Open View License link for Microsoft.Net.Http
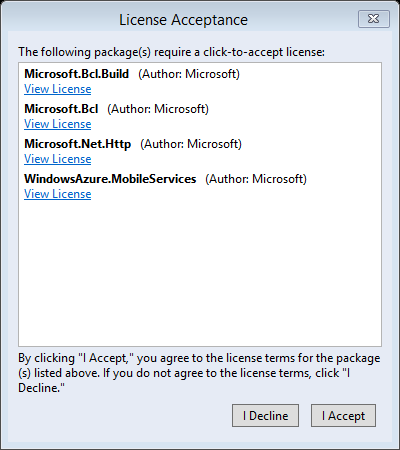The width and height of the screenshot is (400, 450). (x=58, y=159)
